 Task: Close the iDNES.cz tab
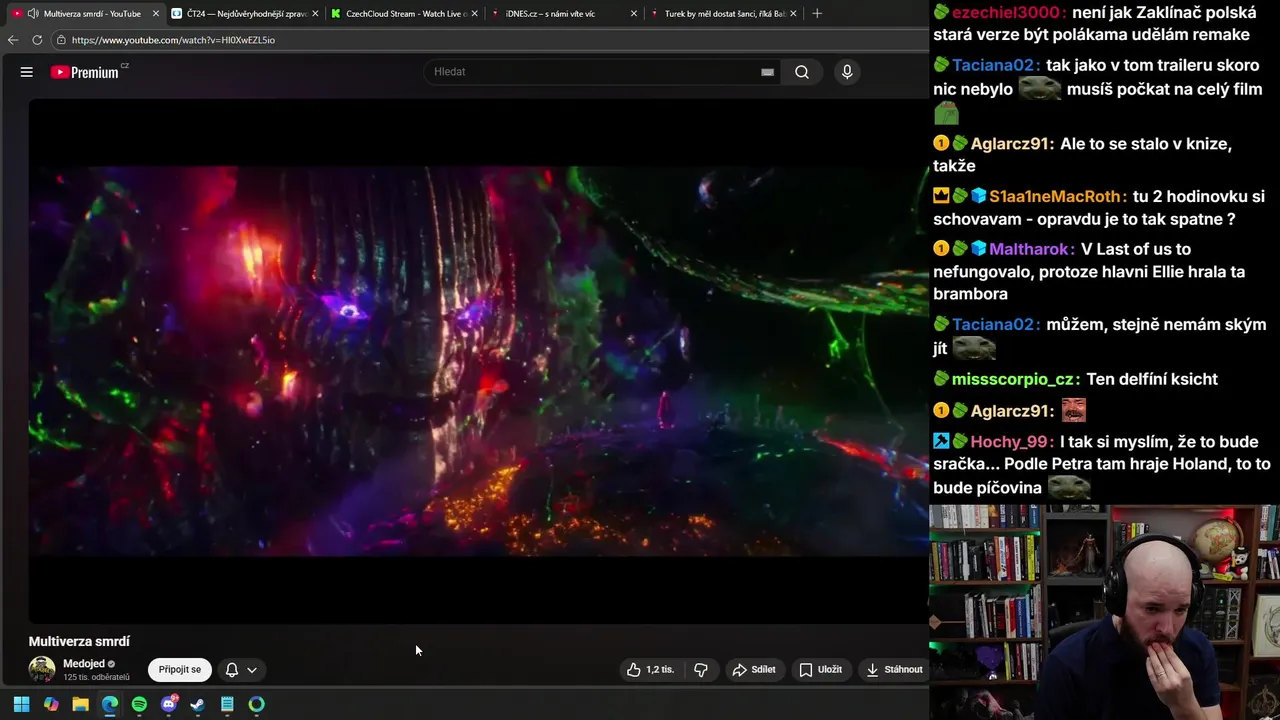click(x=634, y=14)
